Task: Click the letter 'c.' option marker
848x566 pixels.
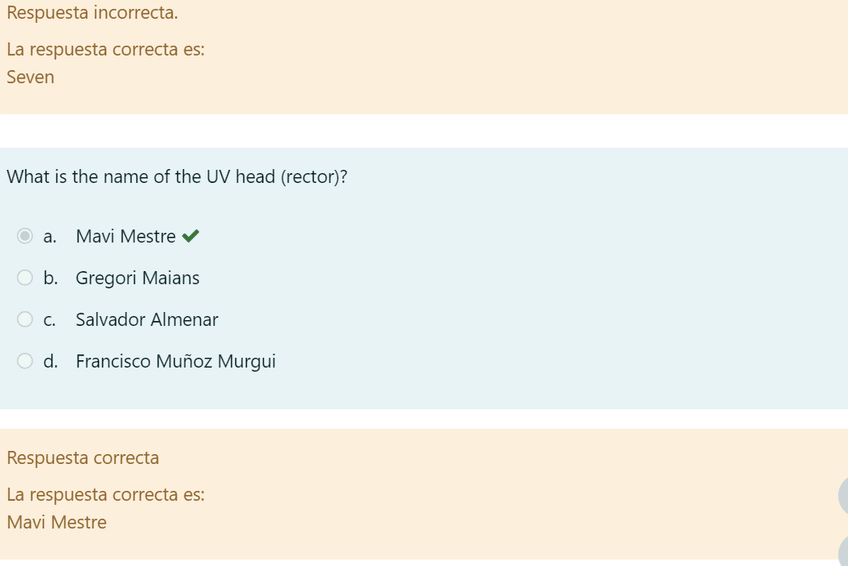Action: (x=50, y=320)
